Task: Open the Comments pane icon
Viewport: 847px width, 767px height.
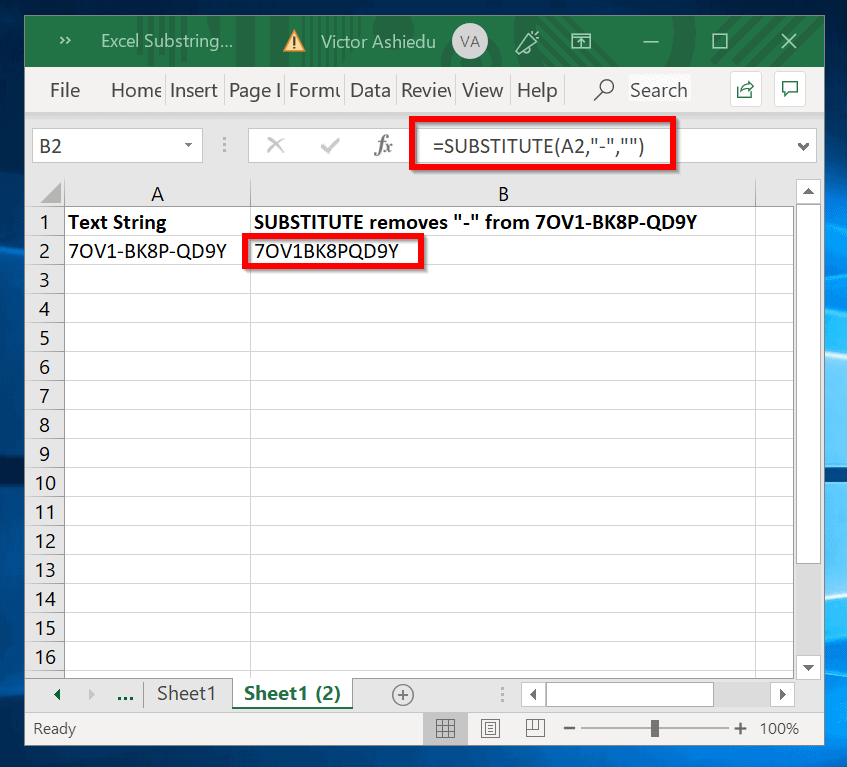Action: click(790, 89)
